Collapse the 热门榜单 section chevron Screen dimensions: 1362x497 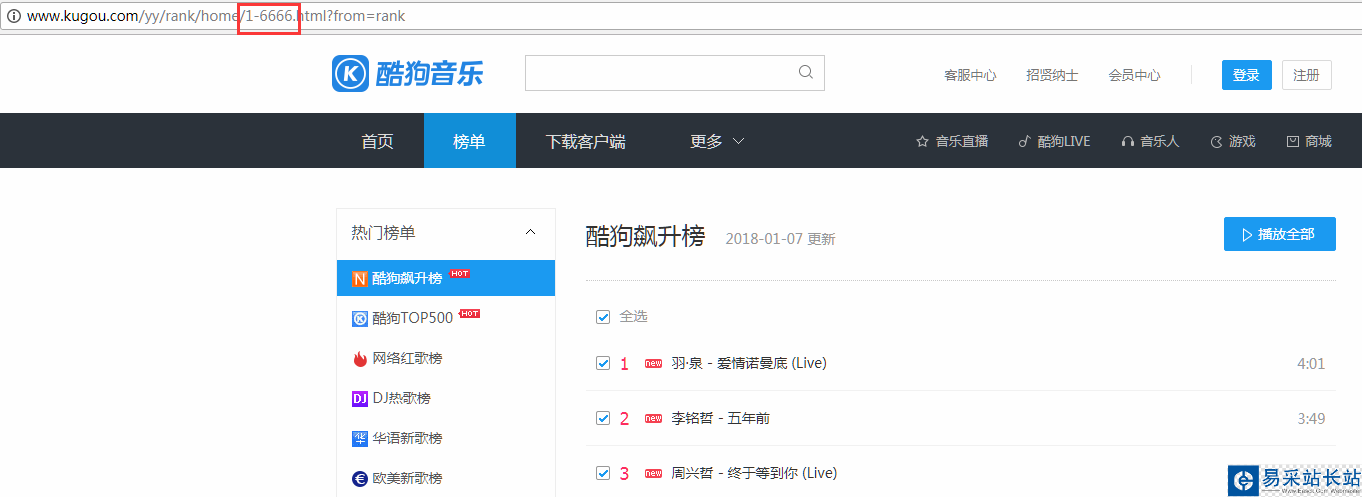(x=530, y=233)
